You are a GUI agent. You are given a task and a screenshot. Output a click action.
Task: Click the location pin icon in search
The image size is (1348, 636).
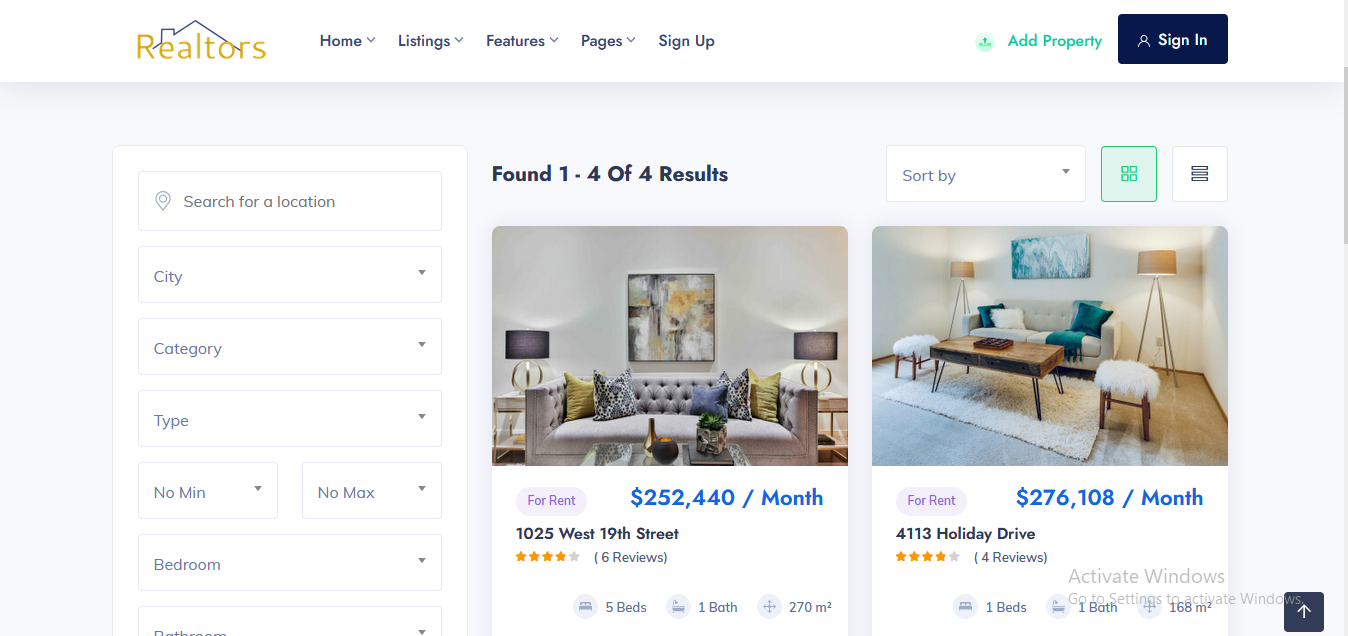[163, 201]
